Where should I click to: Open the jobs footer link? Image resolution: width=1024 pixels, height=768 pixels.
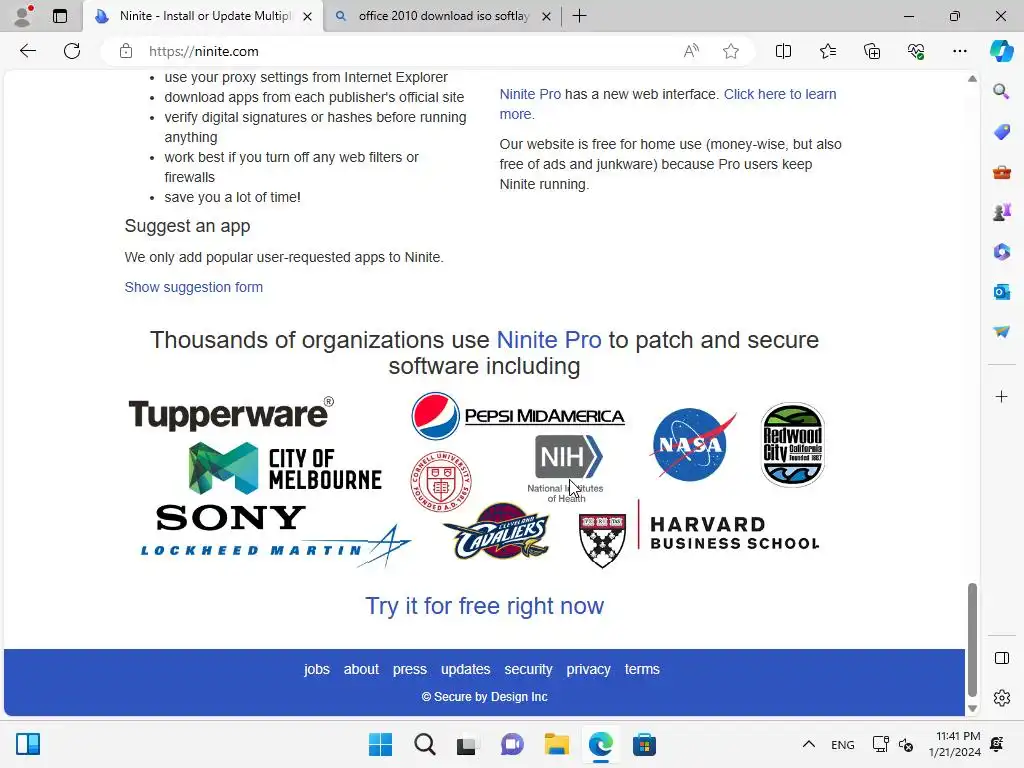click(316, 669)
